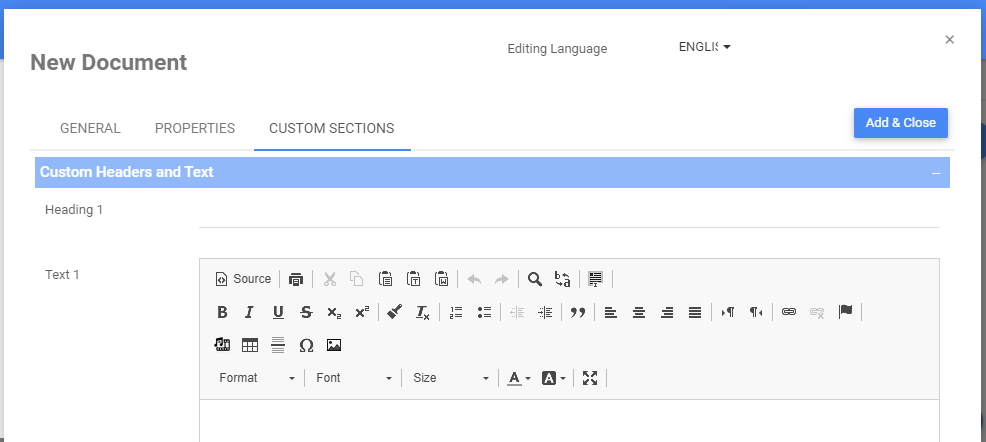Open the special character (Omega) picker

click(x=306, y=345)
